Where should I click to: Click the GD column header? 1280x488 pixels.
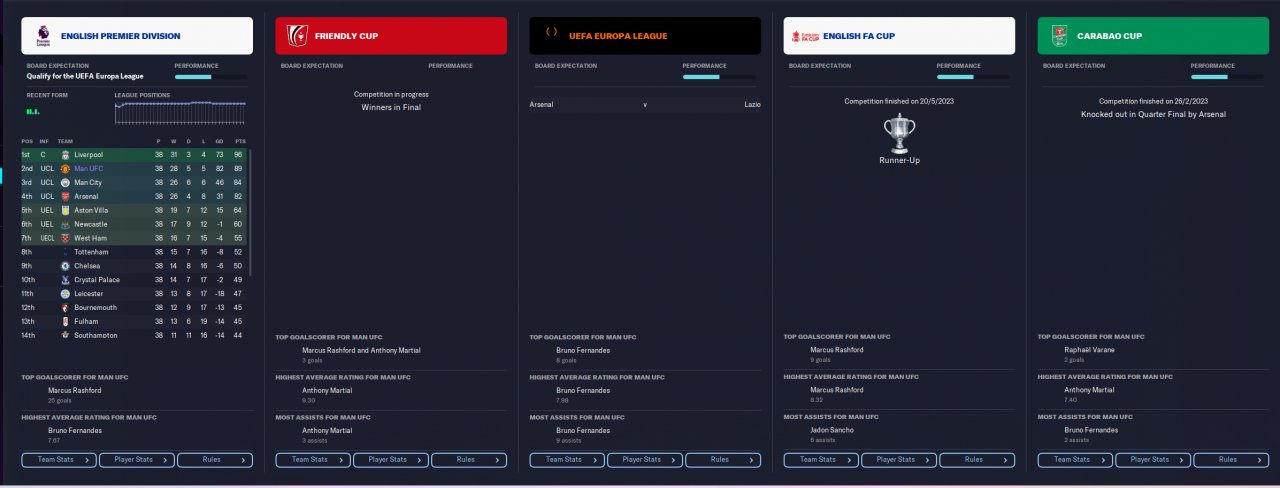[219, 141]
